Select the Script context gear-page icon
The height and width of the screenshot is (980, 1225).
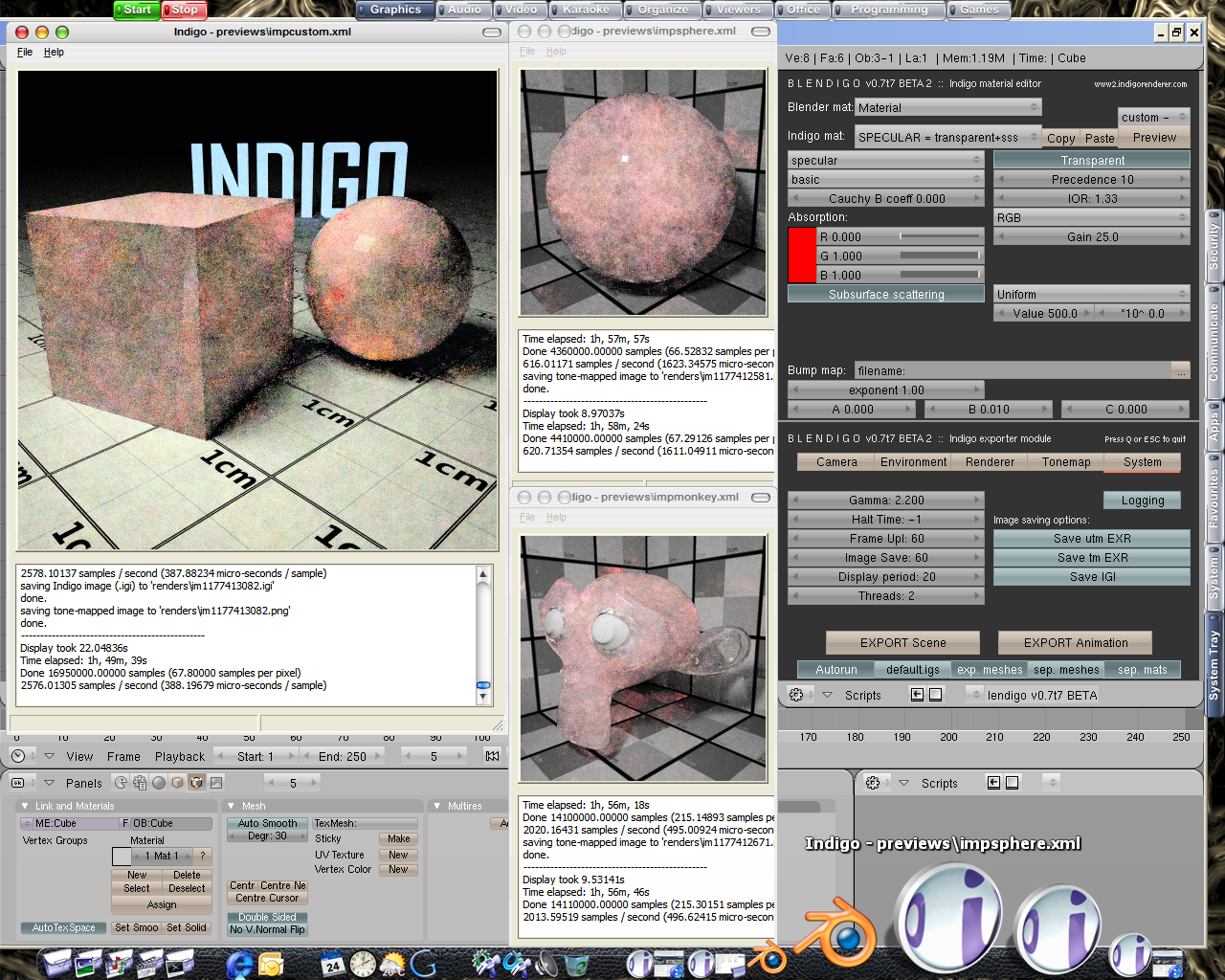pos(140,783)
